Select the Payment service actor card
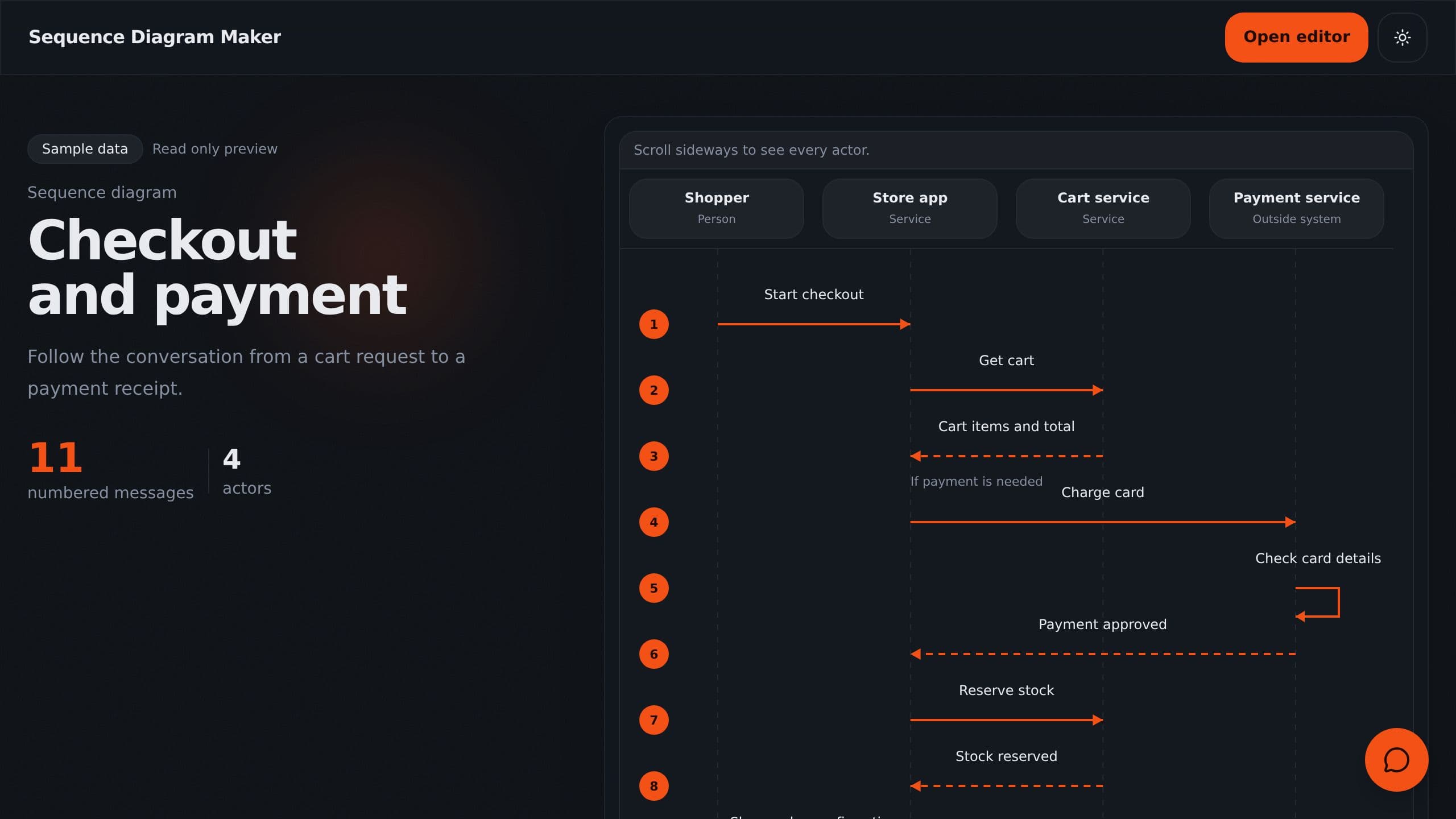Screen dimensions: 1456x819 tap(1296, 208)
